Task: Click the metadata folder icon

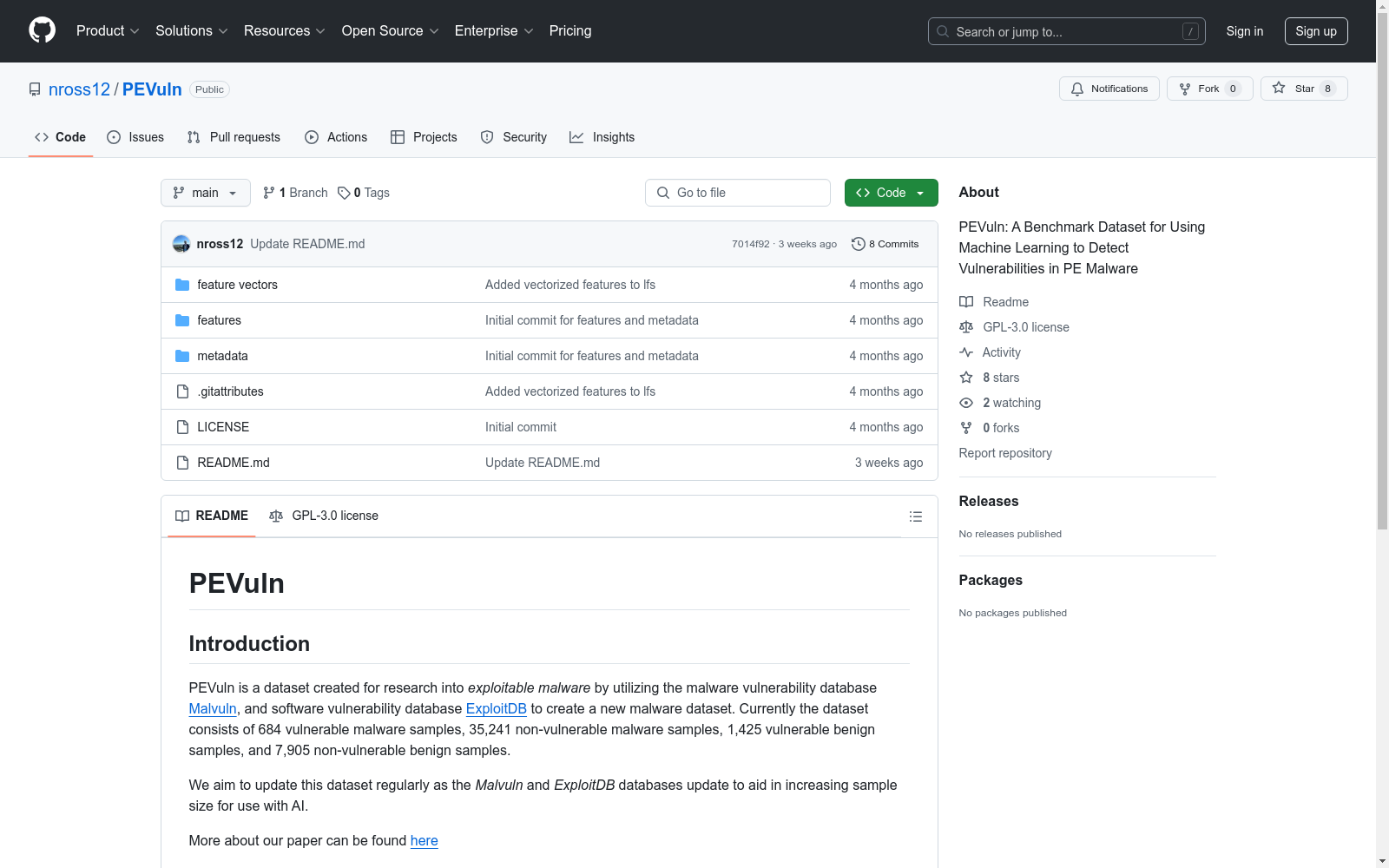Action: 182,356
